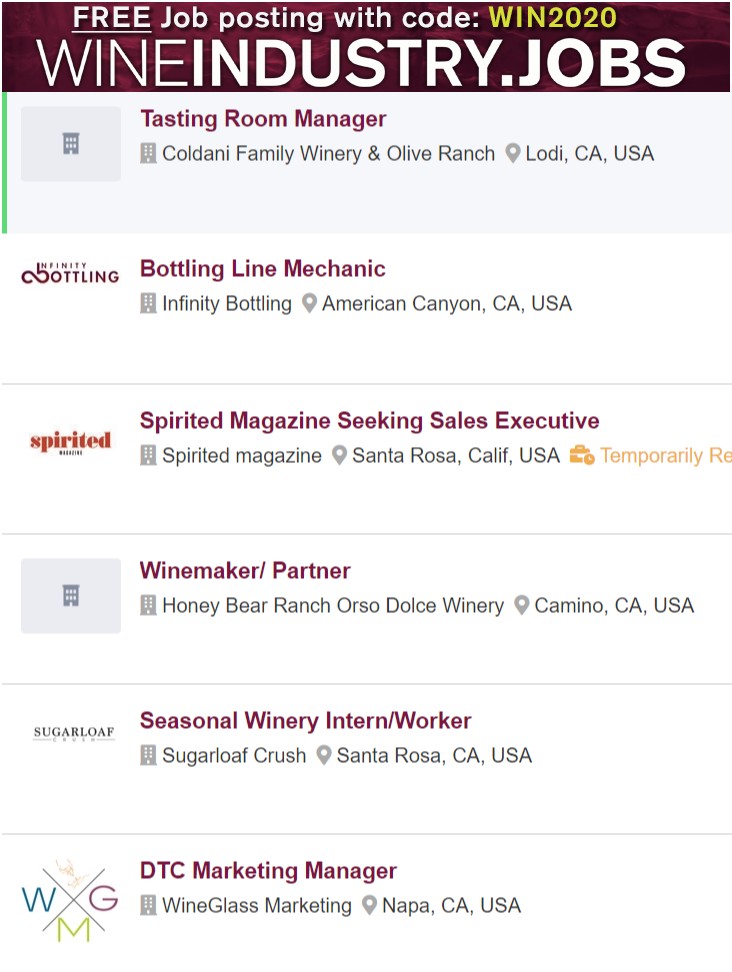Viewport: 732px width, 972px height.
Task: Open Spirited Magazine Seeking Sales Executive listing
Action: point(369,421)
